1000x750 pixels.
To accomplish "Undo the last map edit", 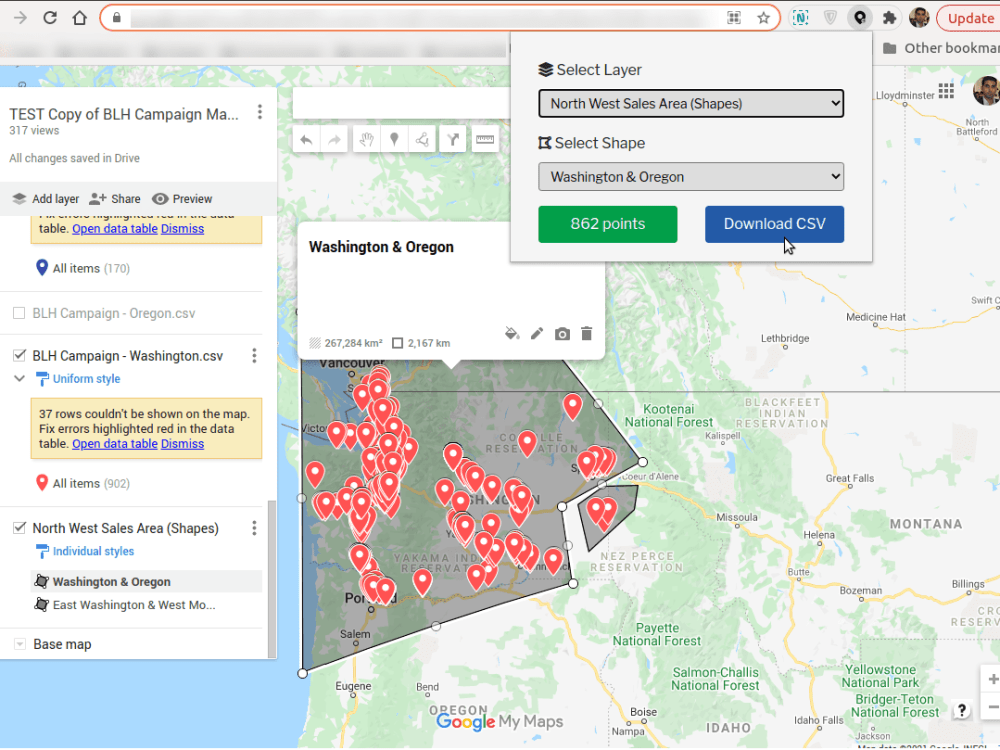I will [306, 140].
